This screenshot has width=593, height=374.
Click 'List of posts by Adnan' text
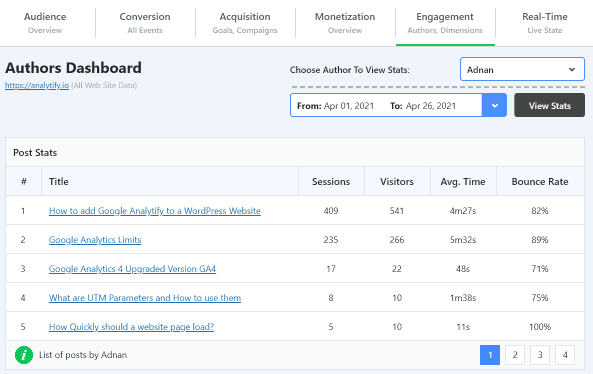[83, 355]
